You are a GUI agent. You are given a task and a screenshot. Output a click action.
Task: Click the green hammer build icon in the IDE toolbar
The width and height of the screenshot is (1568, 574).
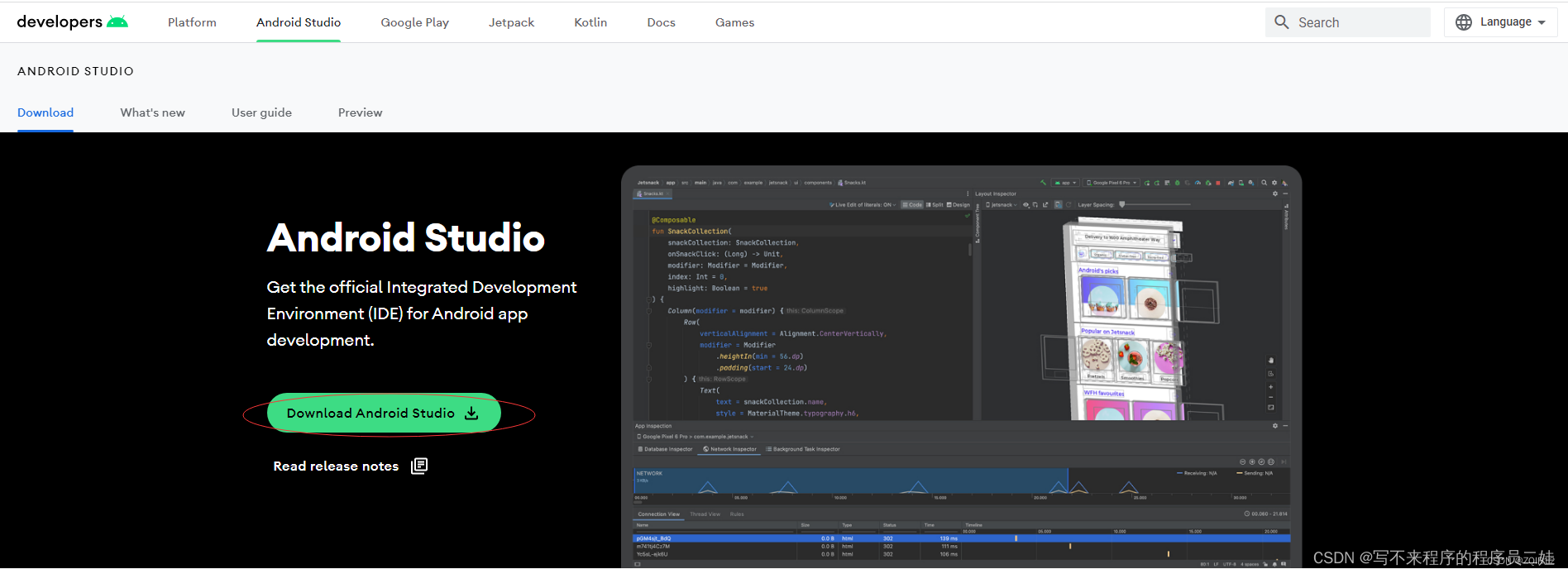point(1044,183)
